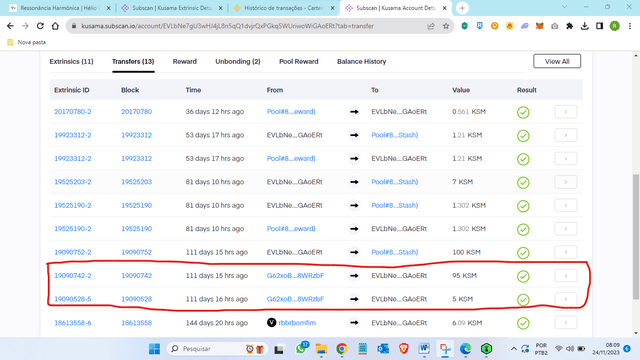The width and height of the screenshot is (640, 360).
Task: Show hidden system tray icons
Action: point(513,349)
